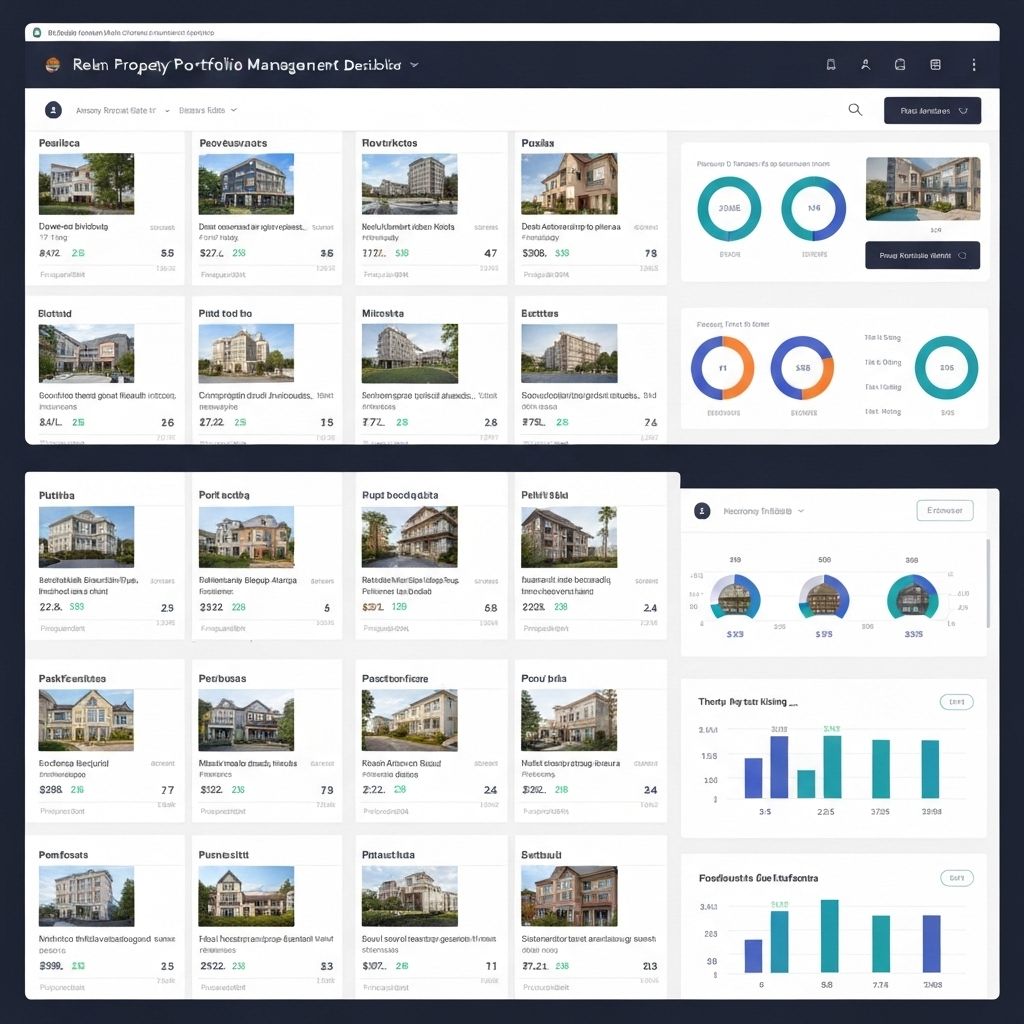Image resolution: width=1024 pixels, height=1024 pixels.
Task: Click the dark button below pool house photo
Action: point(922,255)
